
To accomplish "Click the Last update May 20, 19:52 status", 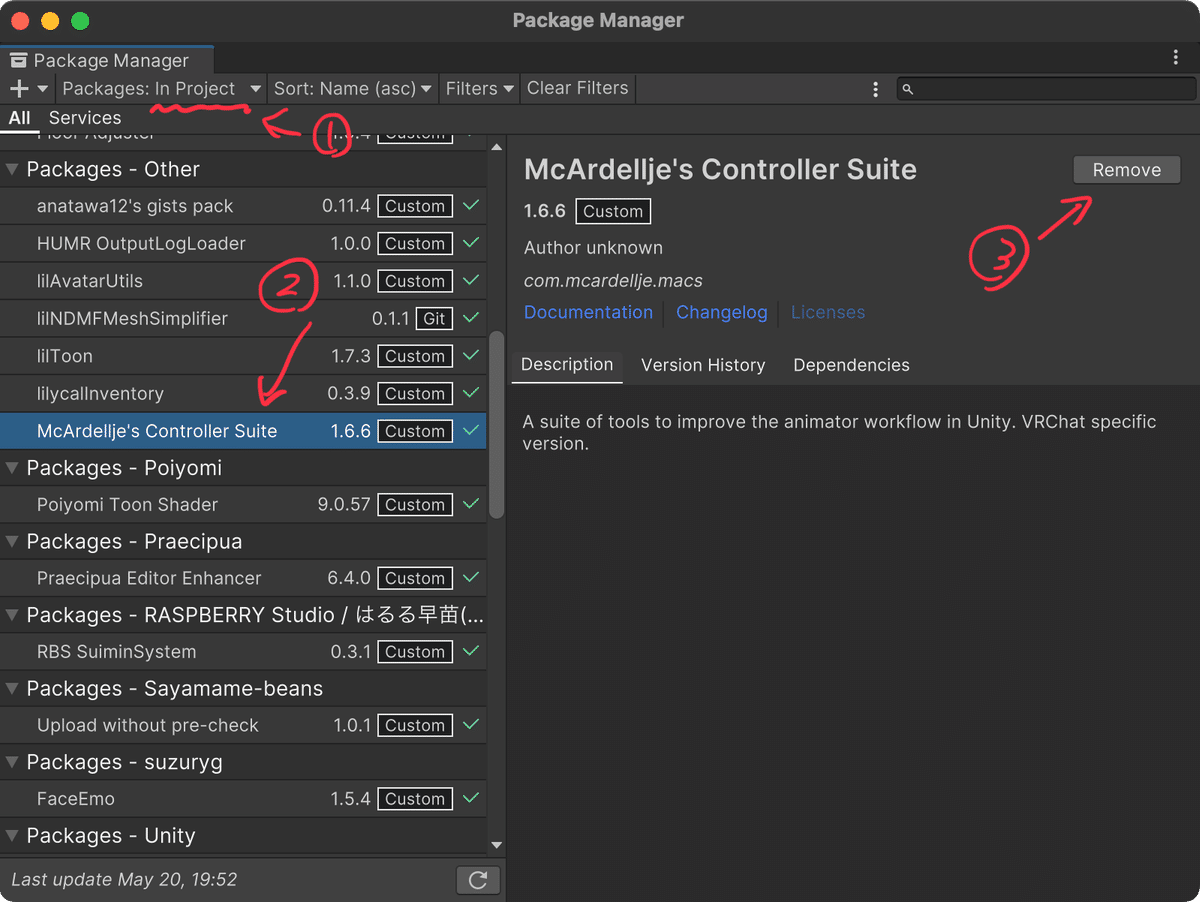I will coord(124,880).
